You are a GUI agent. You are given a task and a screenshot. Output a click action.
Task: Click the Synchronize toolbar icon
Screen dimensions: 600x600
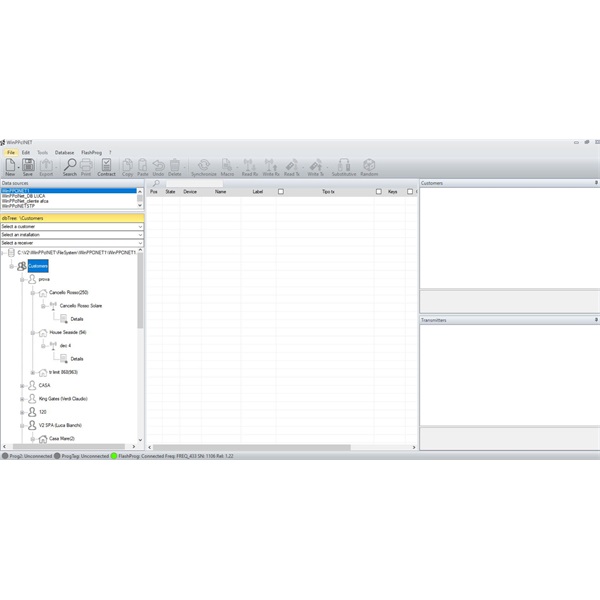click(x=203, y=165)
